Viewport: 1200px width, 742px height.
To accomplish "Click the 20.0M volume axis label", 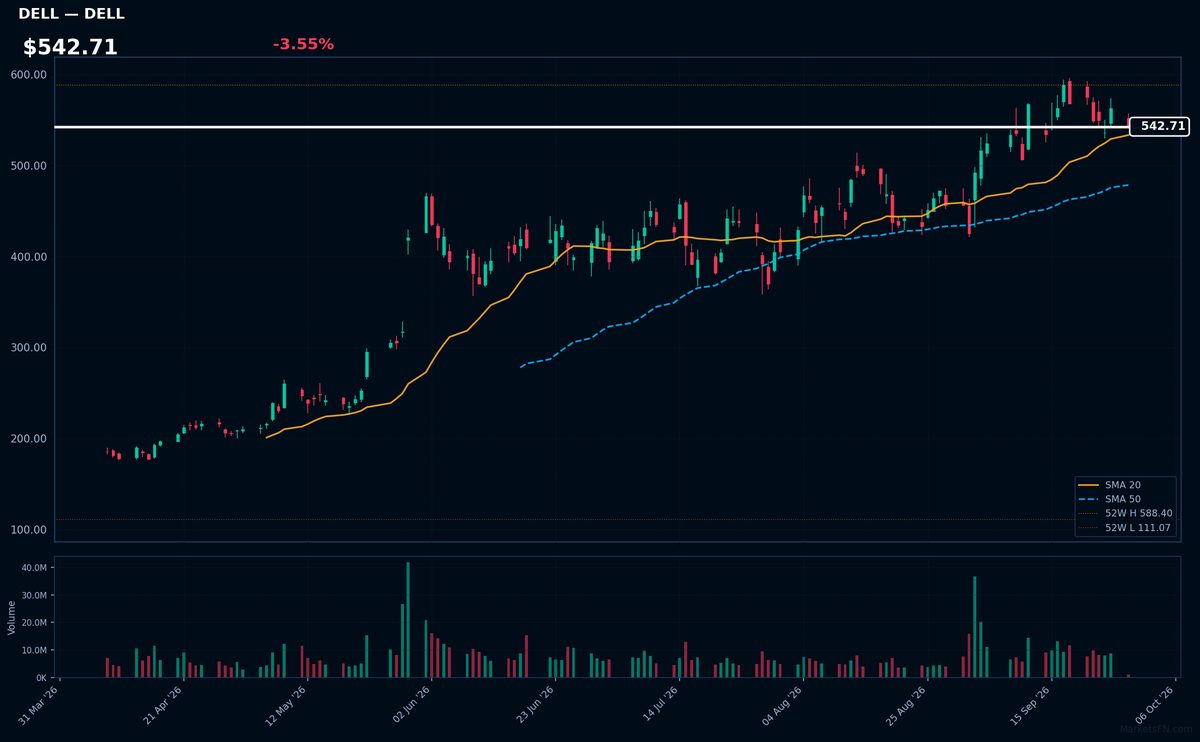I will (34, 622).
